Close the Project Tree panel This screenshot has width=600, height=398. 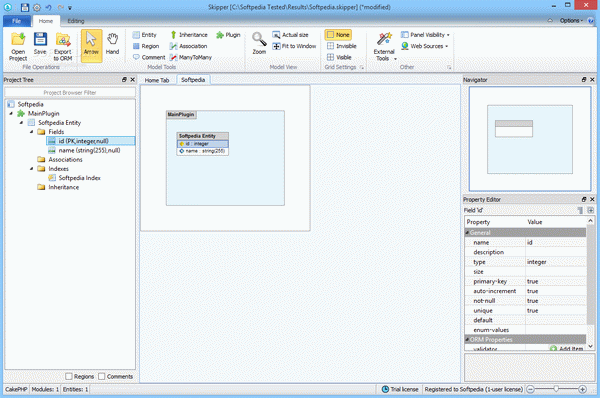[132, 80]
